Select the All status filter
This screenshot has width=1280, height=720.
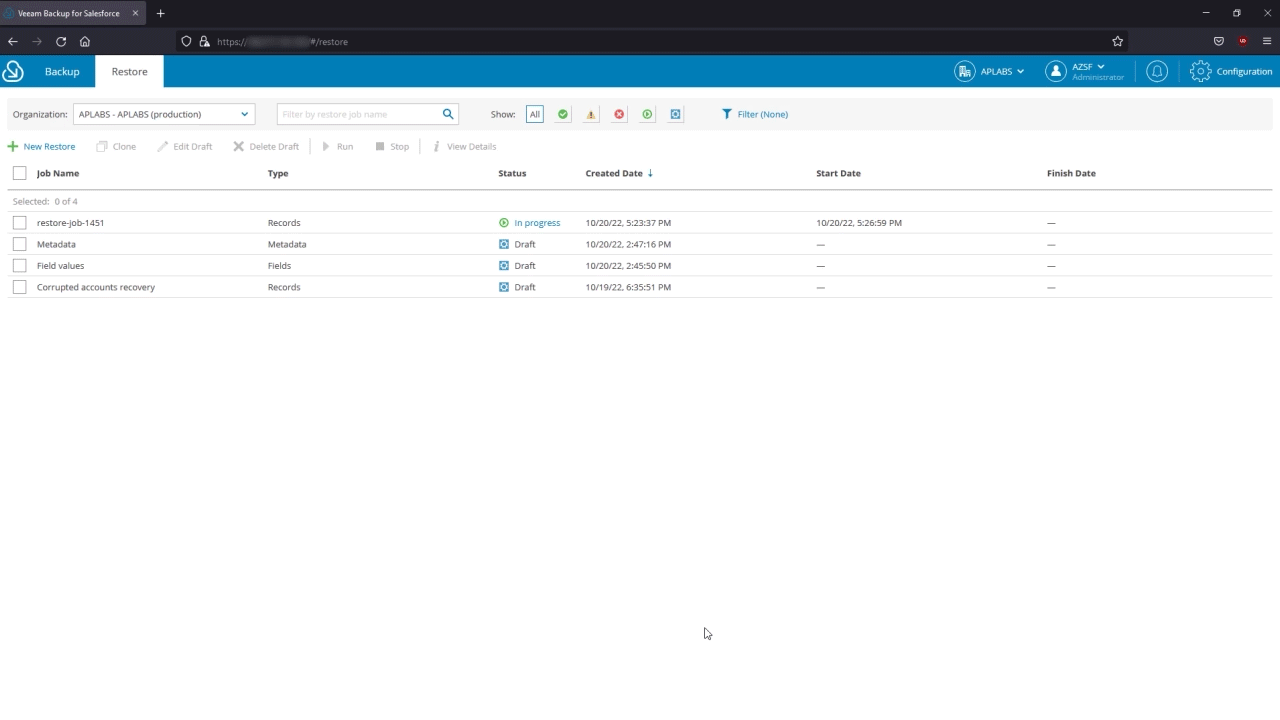coord(535,114)
